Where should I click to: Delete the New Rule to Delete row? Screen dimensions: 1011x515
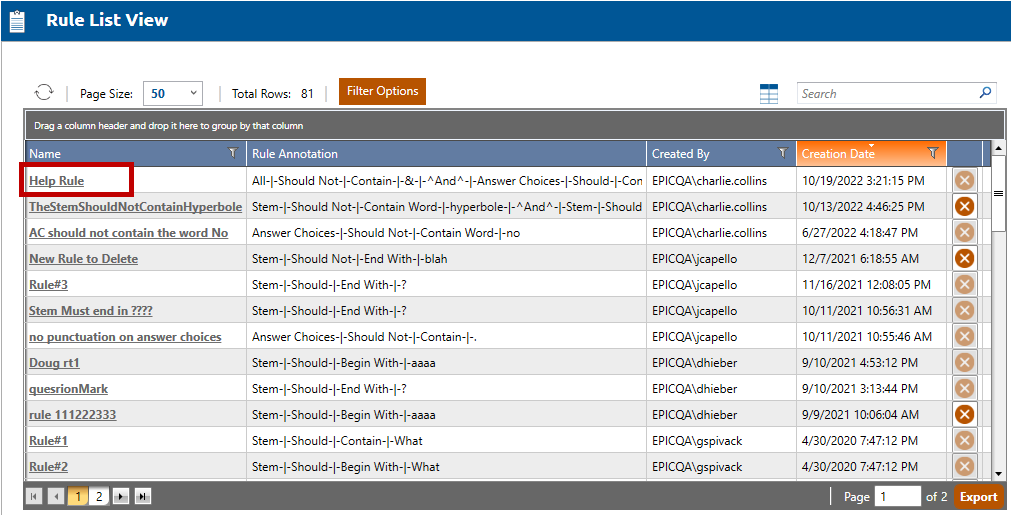(x=964, y=258)
